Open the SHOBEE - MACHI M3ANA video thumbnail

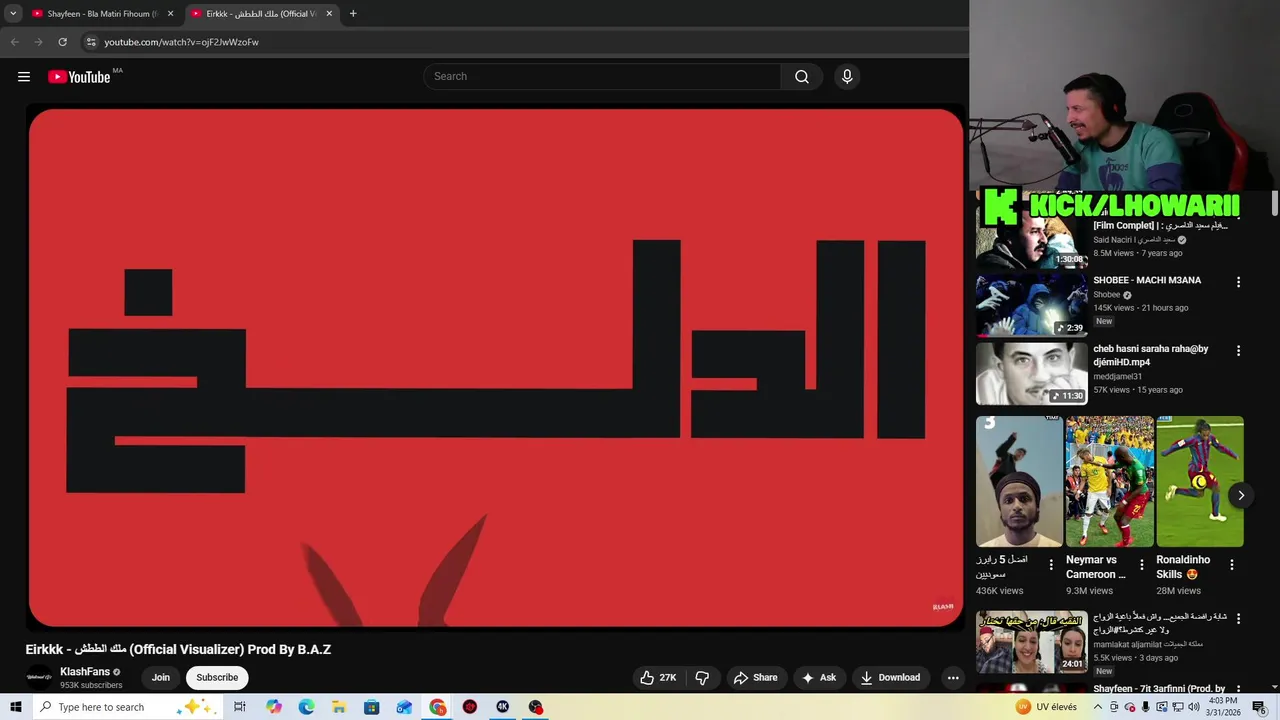click(1031, 305)
